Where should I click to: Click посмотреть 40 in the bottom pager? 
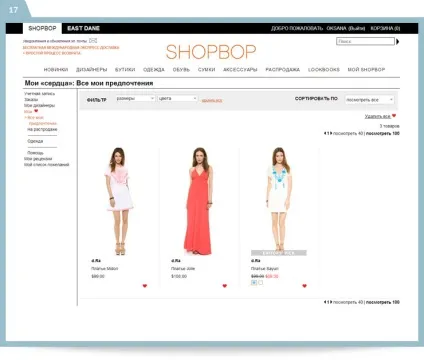tap(348, 302)
